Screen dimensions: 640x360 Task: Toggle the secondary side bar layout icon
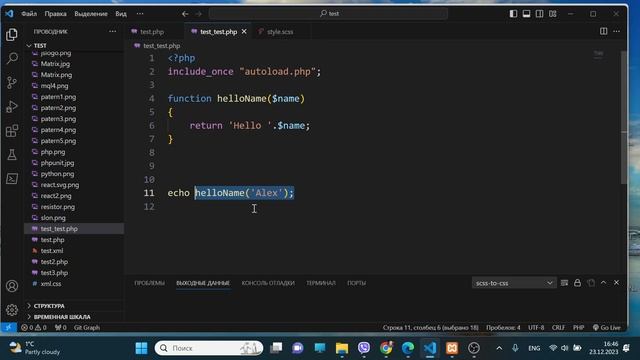coord(539,13)
